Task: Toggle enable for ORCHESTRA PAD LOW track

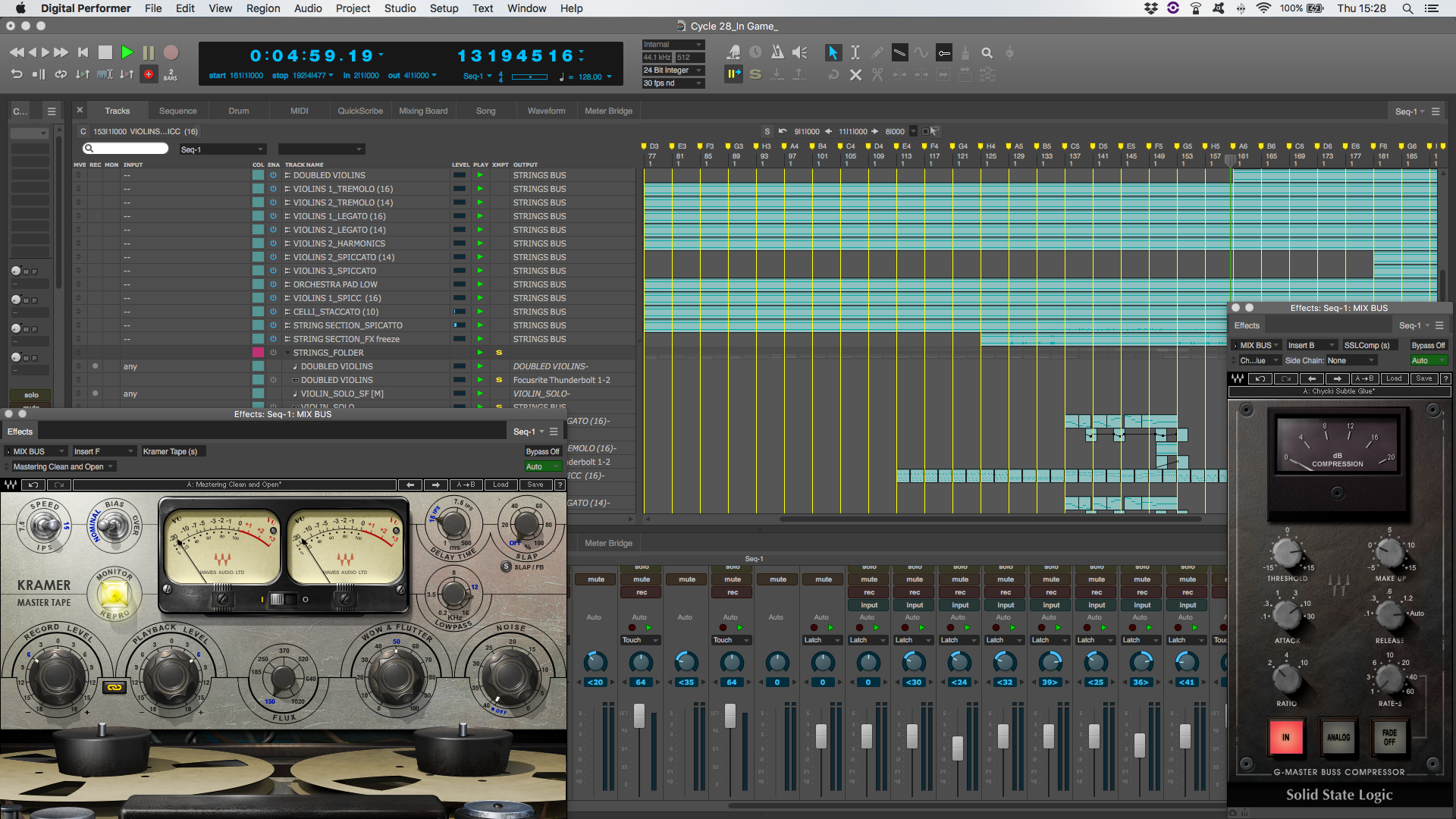Action: (x=273, y=284)
